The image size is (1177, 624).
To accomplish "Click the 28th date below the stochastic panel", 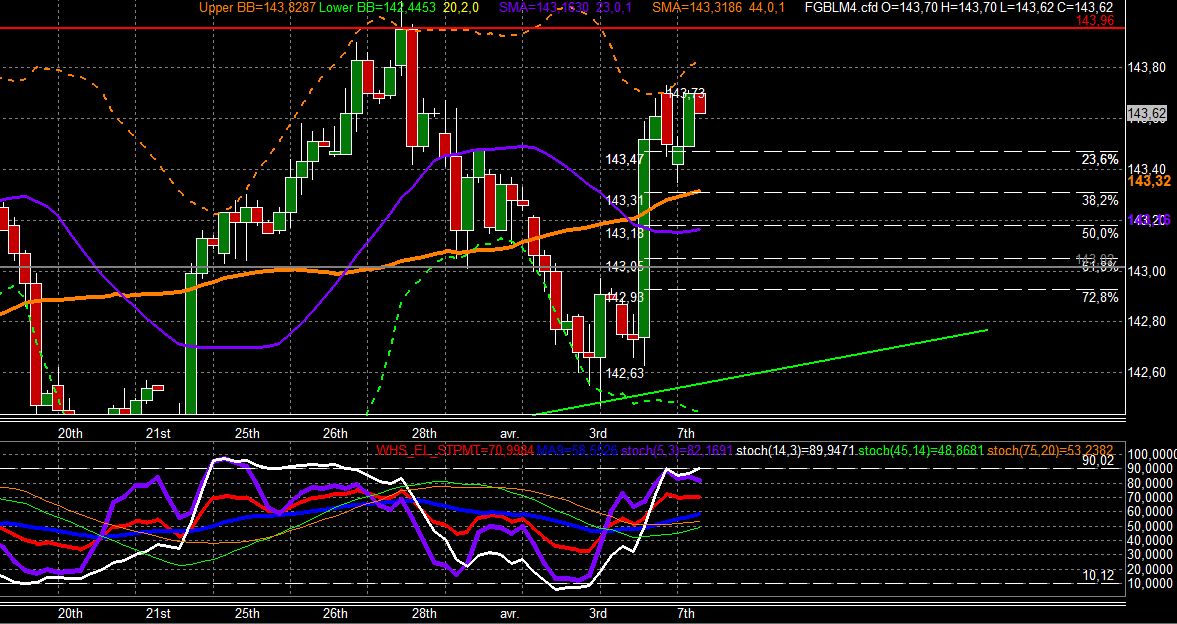I will pyautogui.click(x=423, y=613).
